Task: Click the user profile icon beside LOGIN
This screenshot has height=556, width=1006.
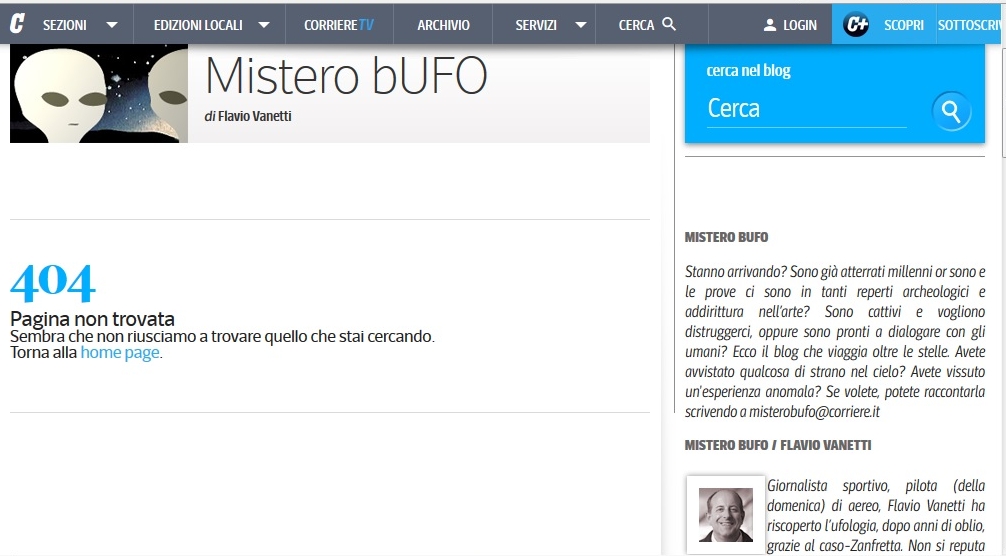Action: (769, 25)
